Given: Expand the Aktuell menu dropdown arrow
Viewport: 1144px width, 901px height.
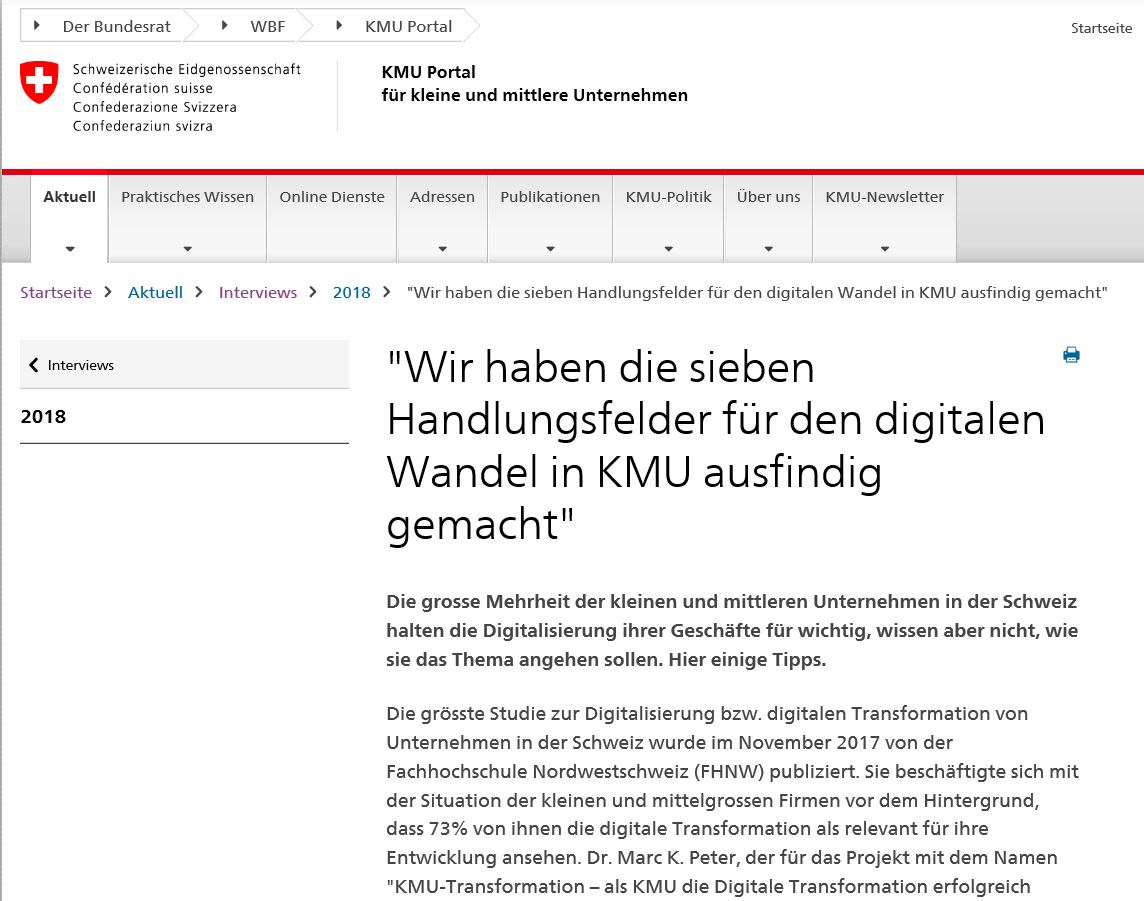Looking at the screenshot, I should tap(70, 249).
